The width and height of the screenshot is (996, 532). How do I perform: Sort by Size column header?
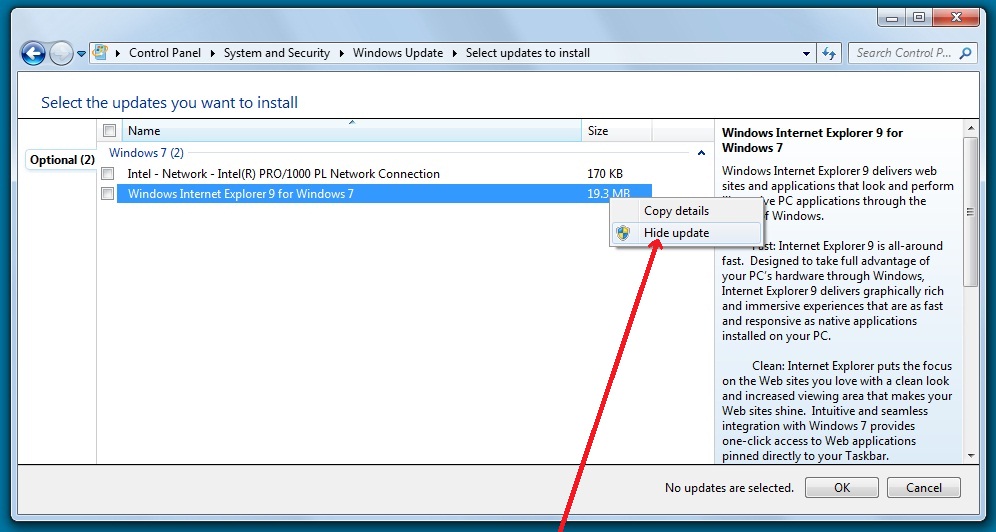[x=616, y=131]
